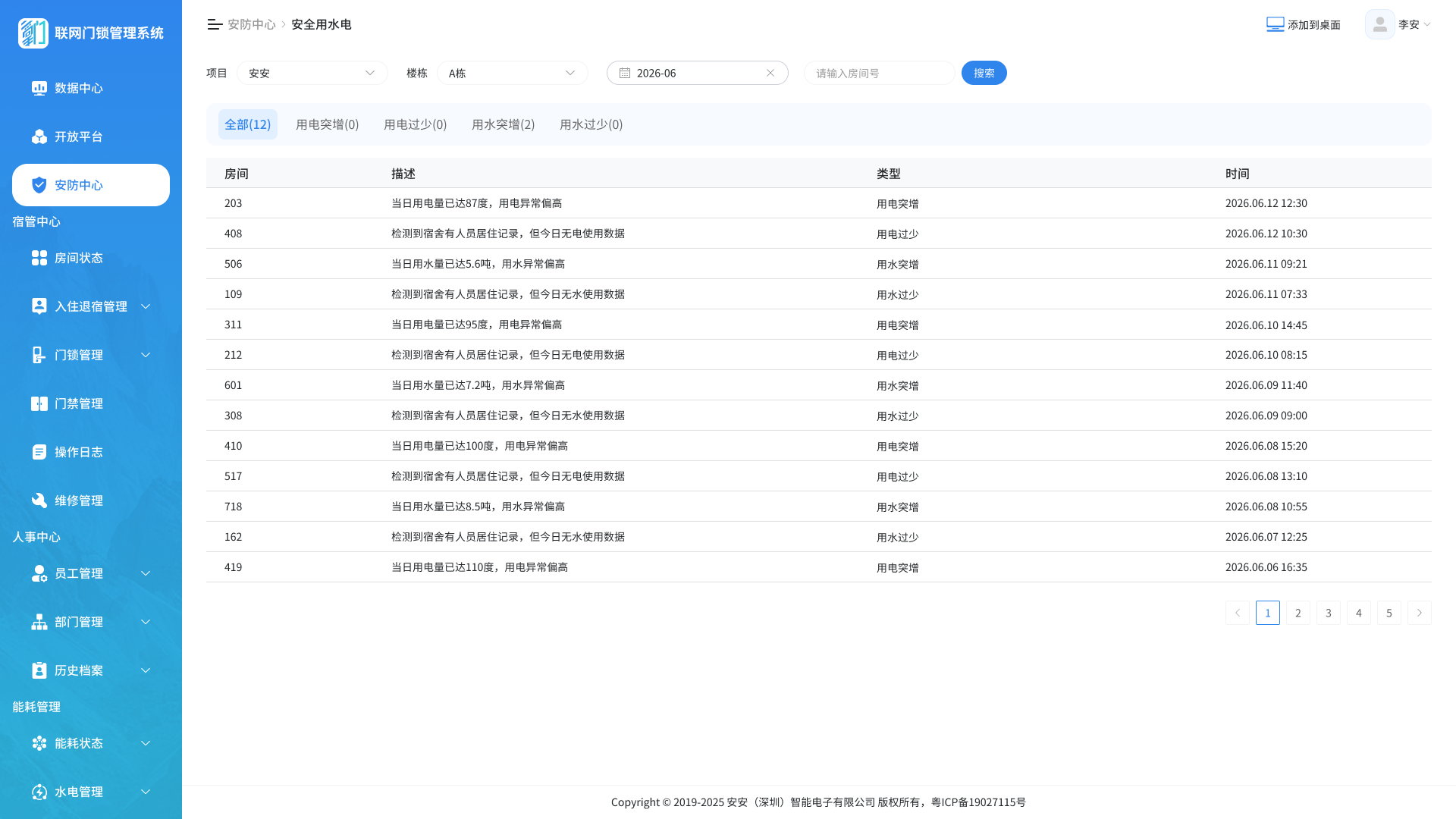
Task: Open the calendar icon in date field
Action: tap(625, 73)
